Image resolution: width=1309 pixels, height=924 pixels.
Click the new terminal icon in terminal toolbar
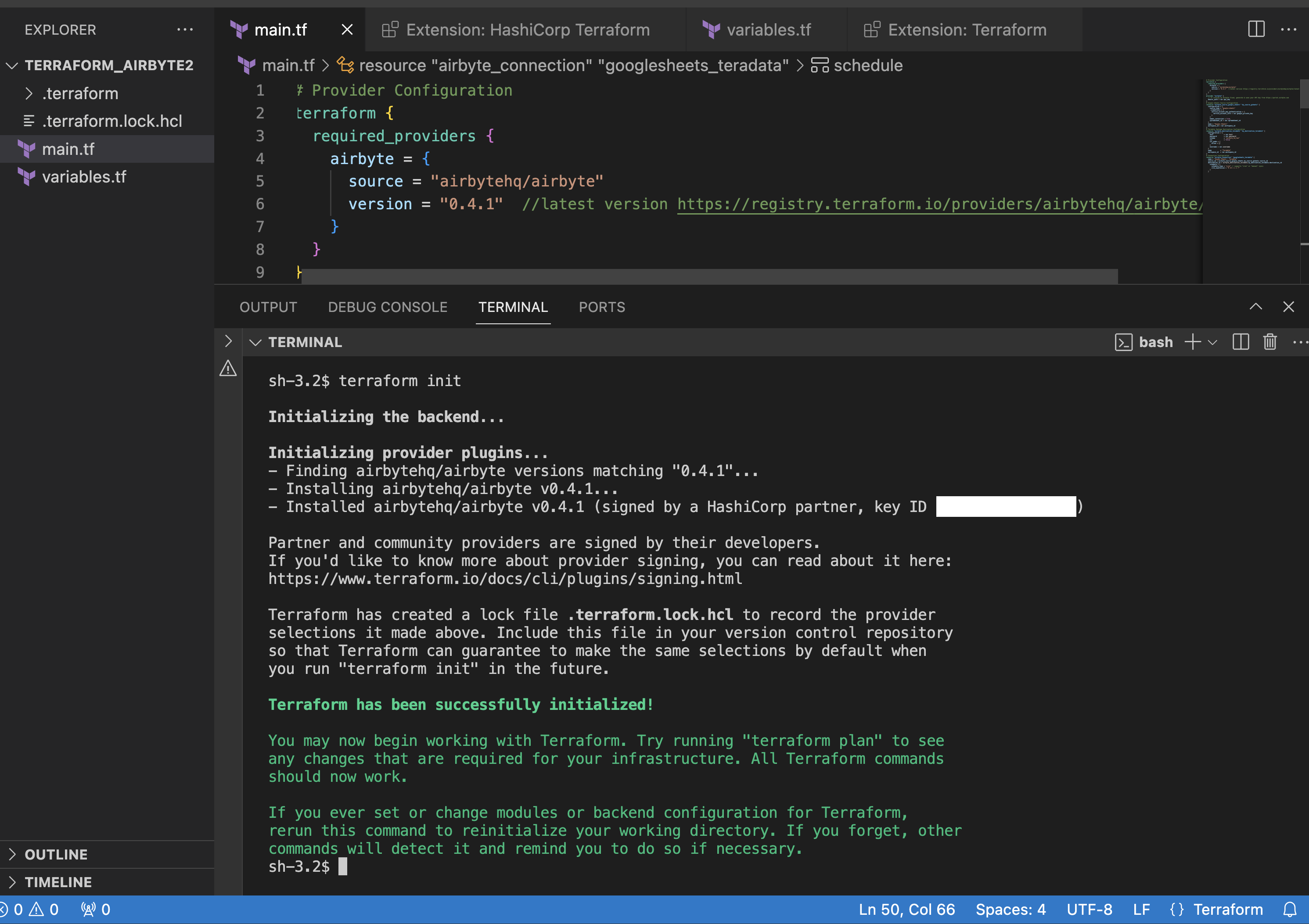pos(1192,342)
